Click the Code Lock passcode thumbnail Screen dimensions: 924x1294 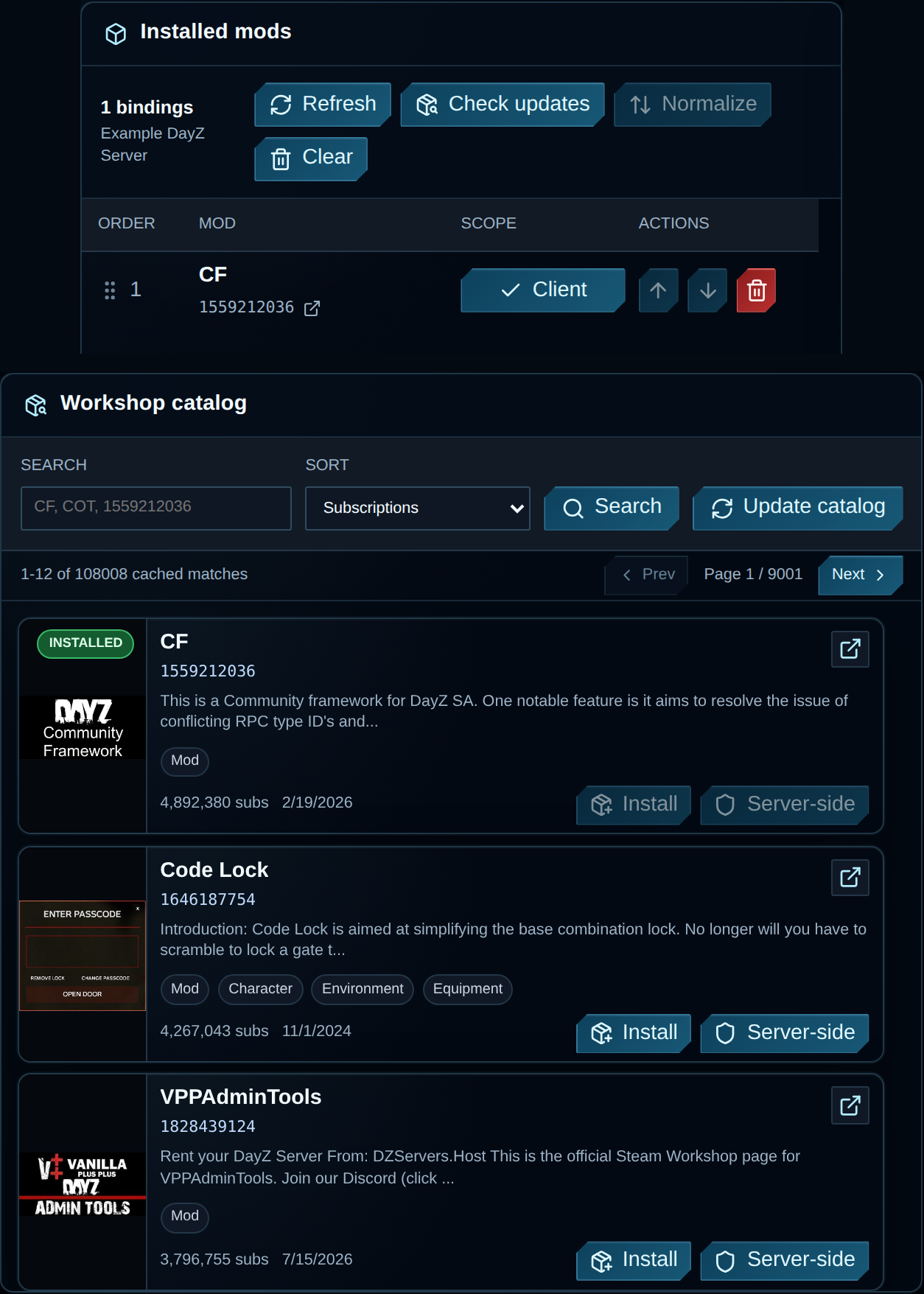tap(83, 955)
